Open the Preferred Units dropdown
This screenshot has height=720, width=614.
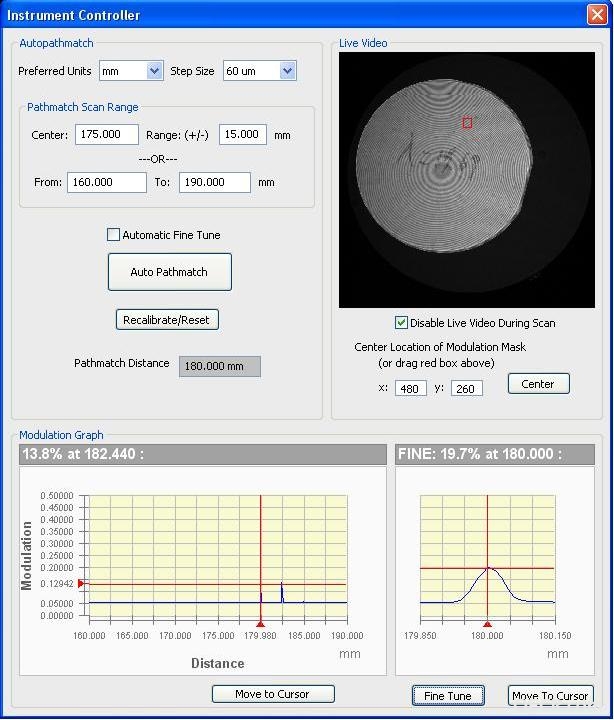click(131, 71)
